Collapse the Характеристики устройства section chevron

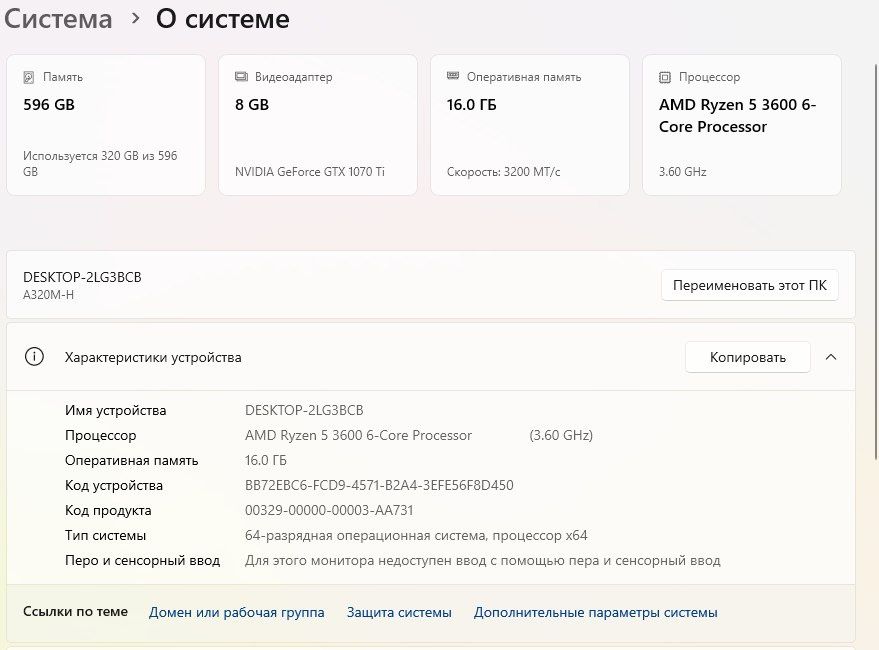(x=831, y=357)
